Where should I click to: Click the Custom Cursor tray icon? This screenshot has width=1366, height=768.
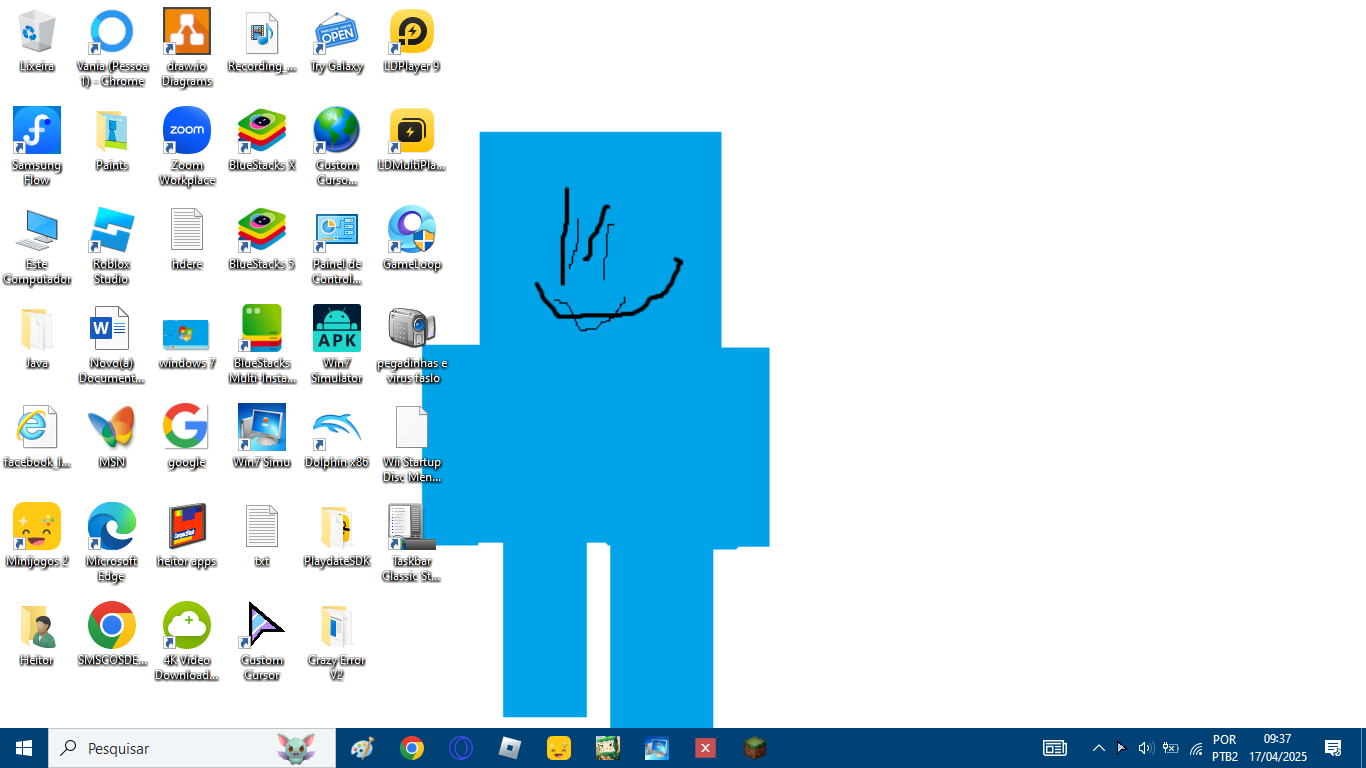coord(1121,748)
